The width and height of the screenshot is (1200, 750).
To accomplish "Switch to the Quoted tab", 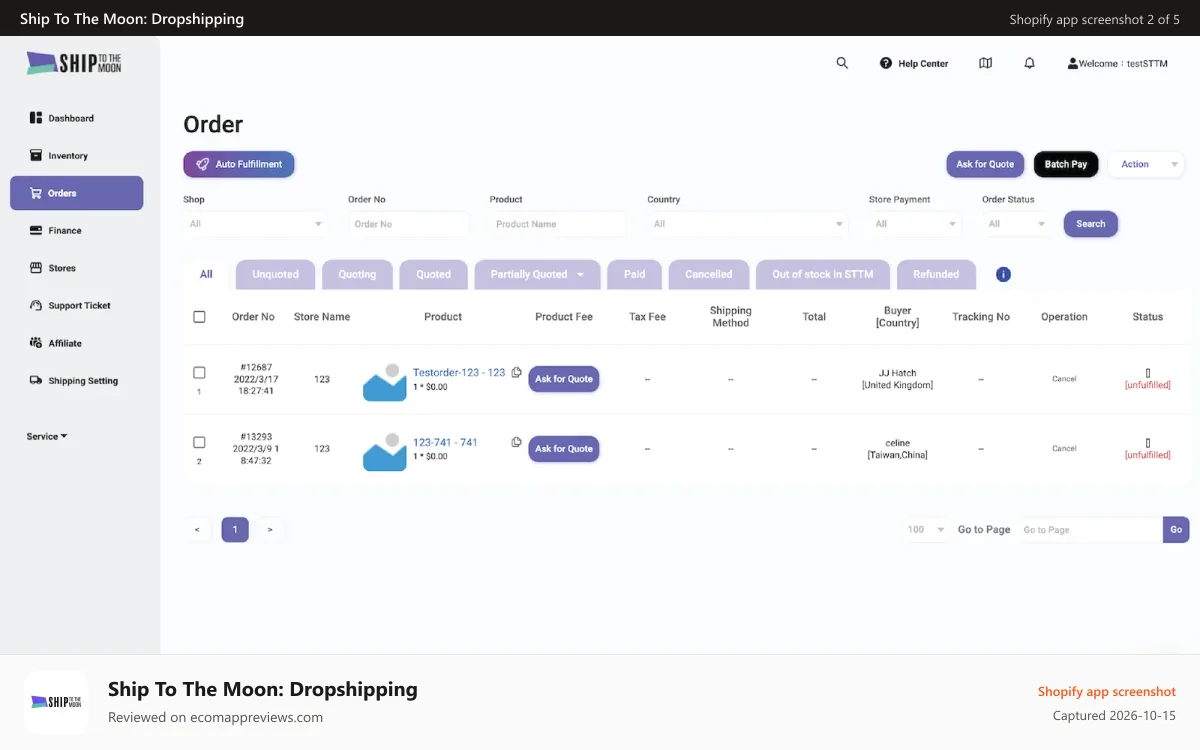I will [x=433, y=274].
